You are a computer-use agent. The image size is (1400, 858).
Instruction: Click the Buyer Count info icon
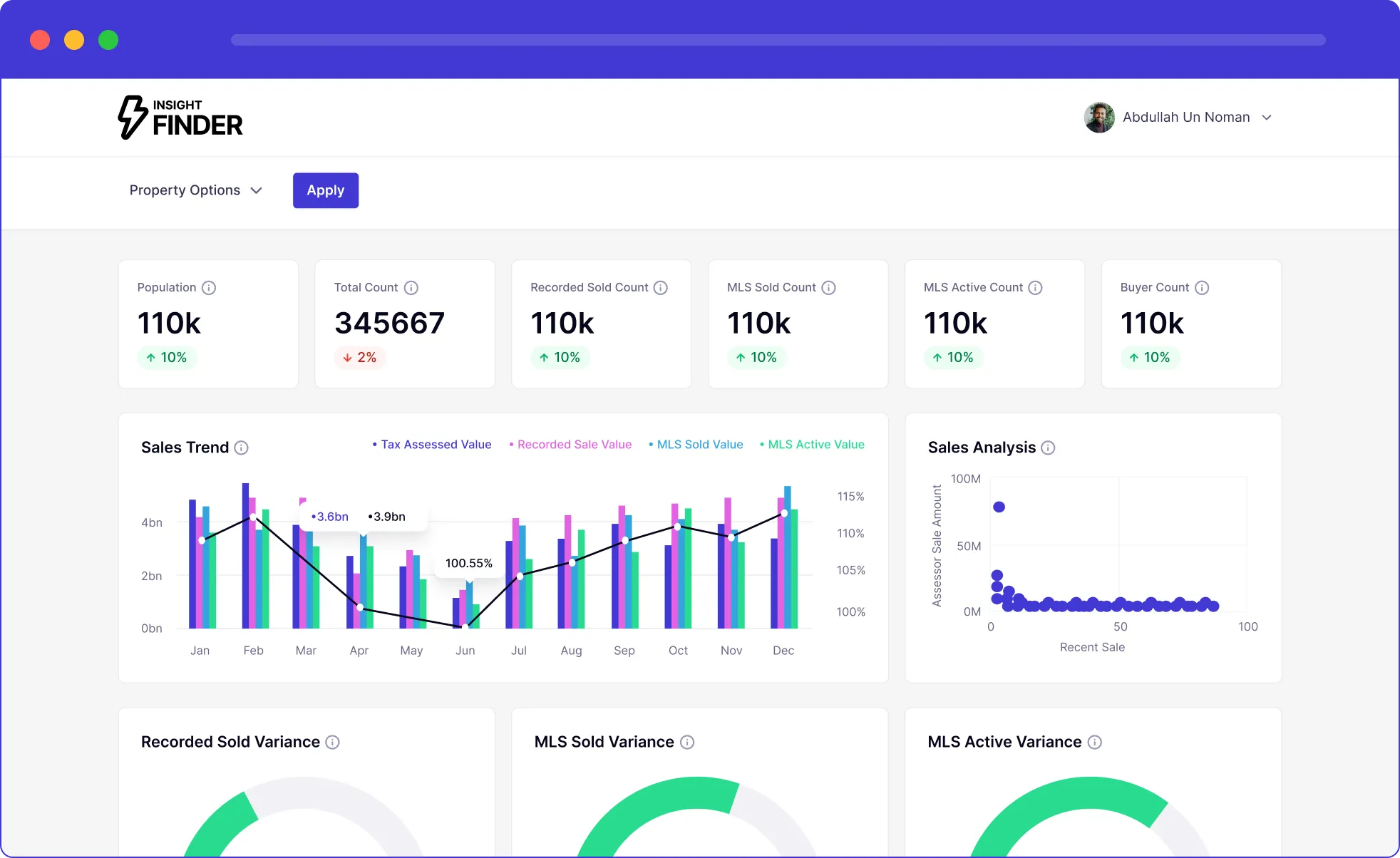pyautogui.click(x=1202, y=288)
